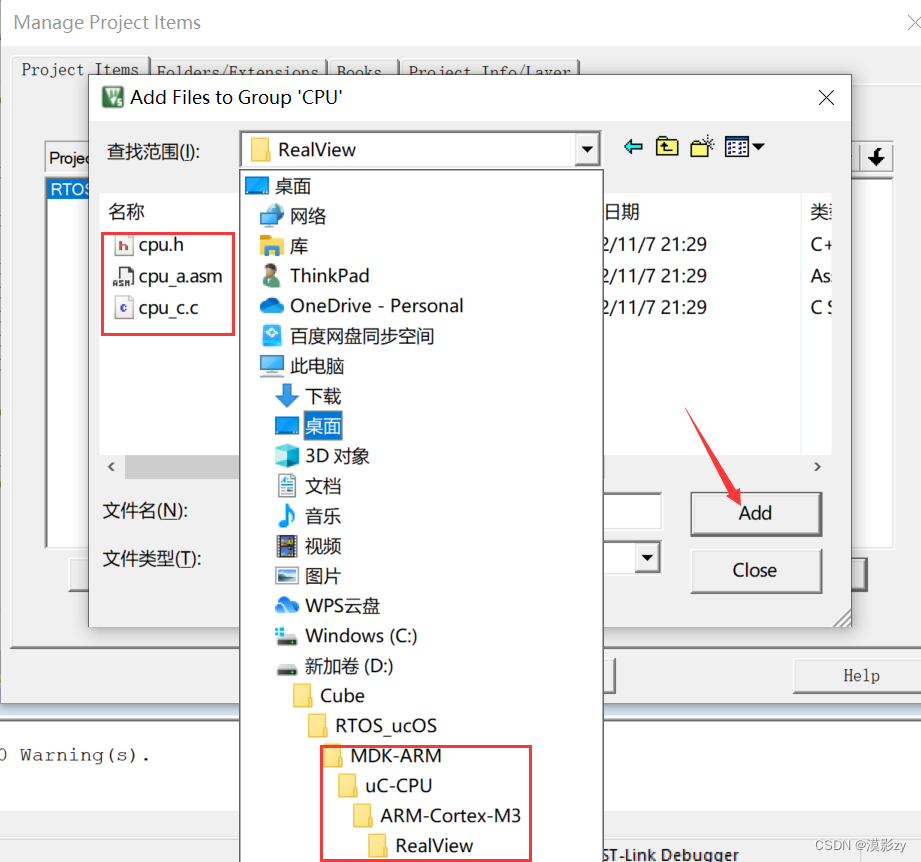Click the 日期 column header
Viewport: 921px width, 862px height.
coord(621,211)
